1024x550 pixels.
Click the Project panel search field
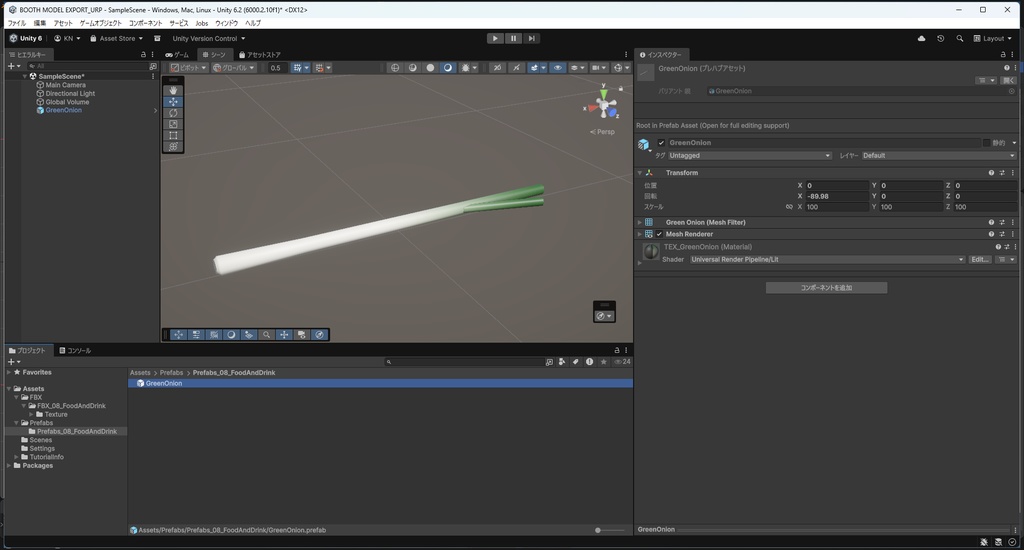pos(464,361)
